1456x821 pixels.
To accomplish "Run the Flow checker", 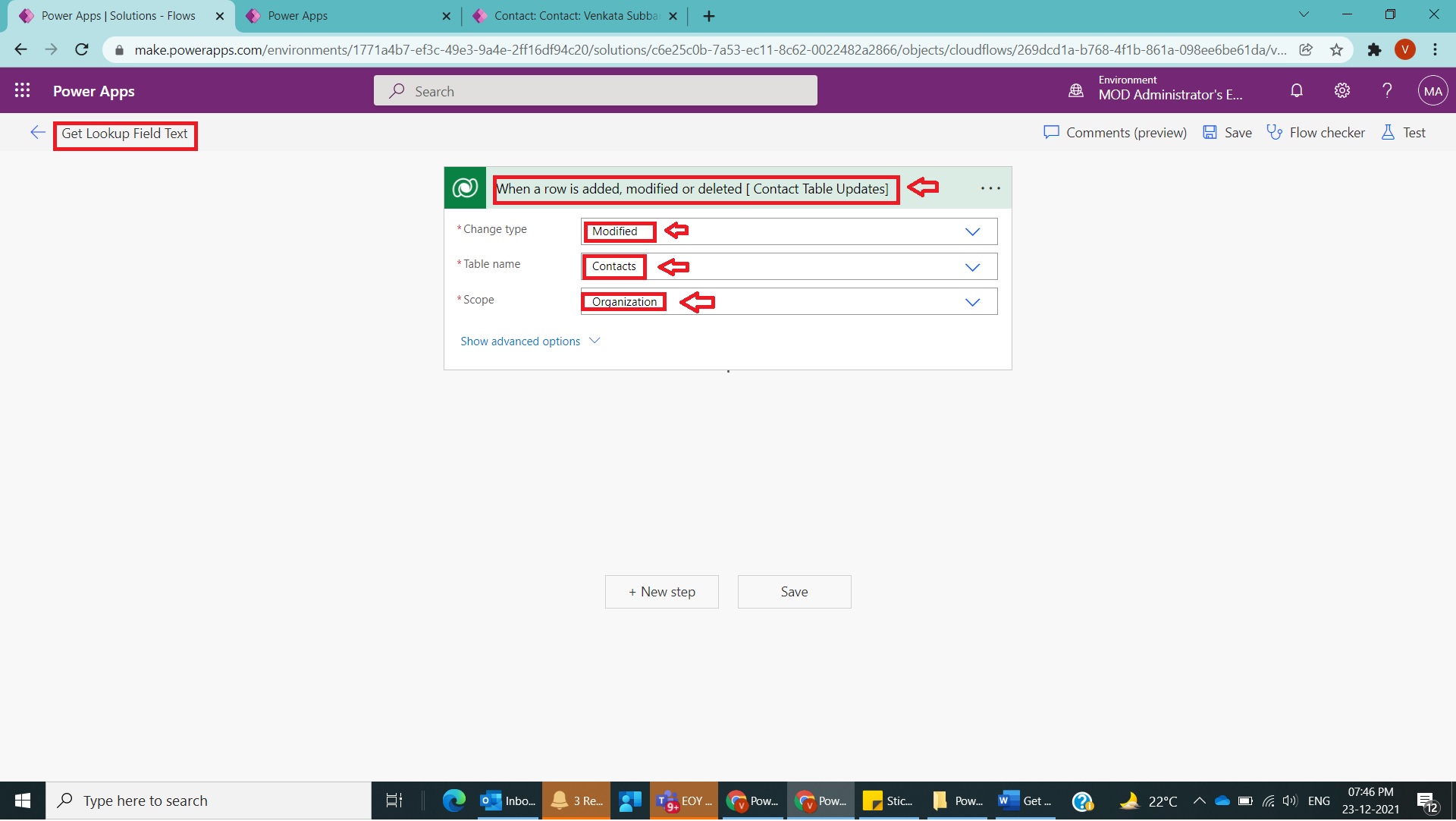I will [x=1316, y=132].
